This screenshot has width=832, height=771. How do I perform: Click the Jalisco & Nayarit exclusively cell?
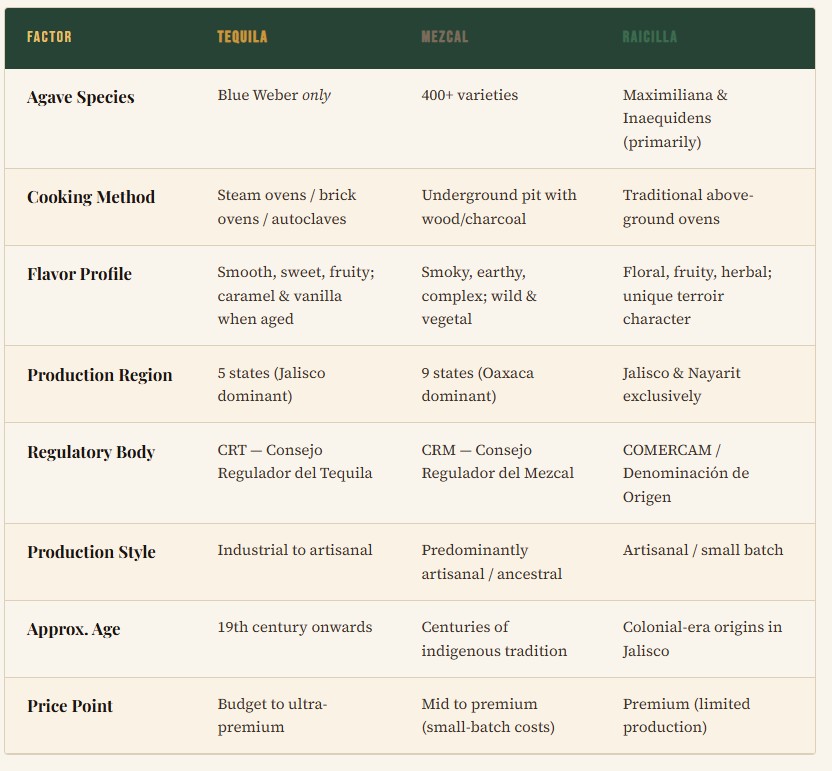click(681, 384)
